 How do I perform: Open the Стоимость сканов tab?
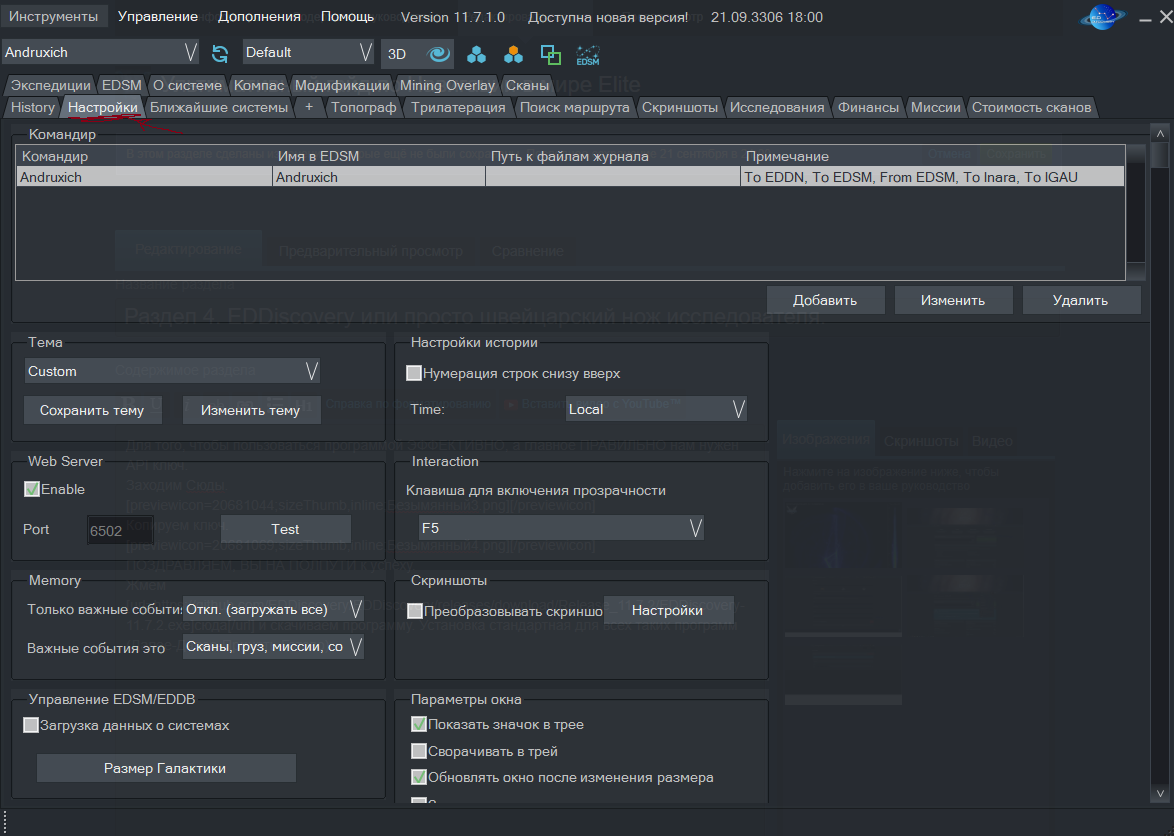tap(1031, 107)
